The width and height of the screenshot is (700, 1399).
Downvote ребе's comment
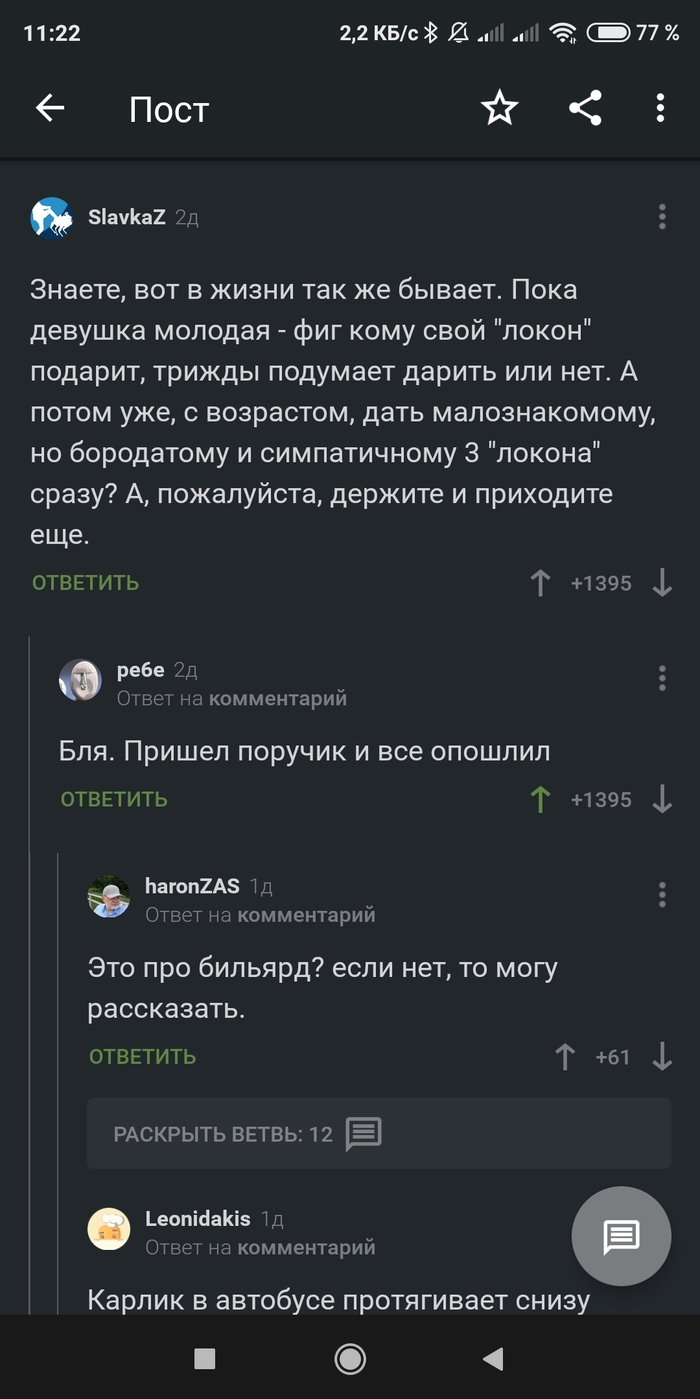[662, 799]
